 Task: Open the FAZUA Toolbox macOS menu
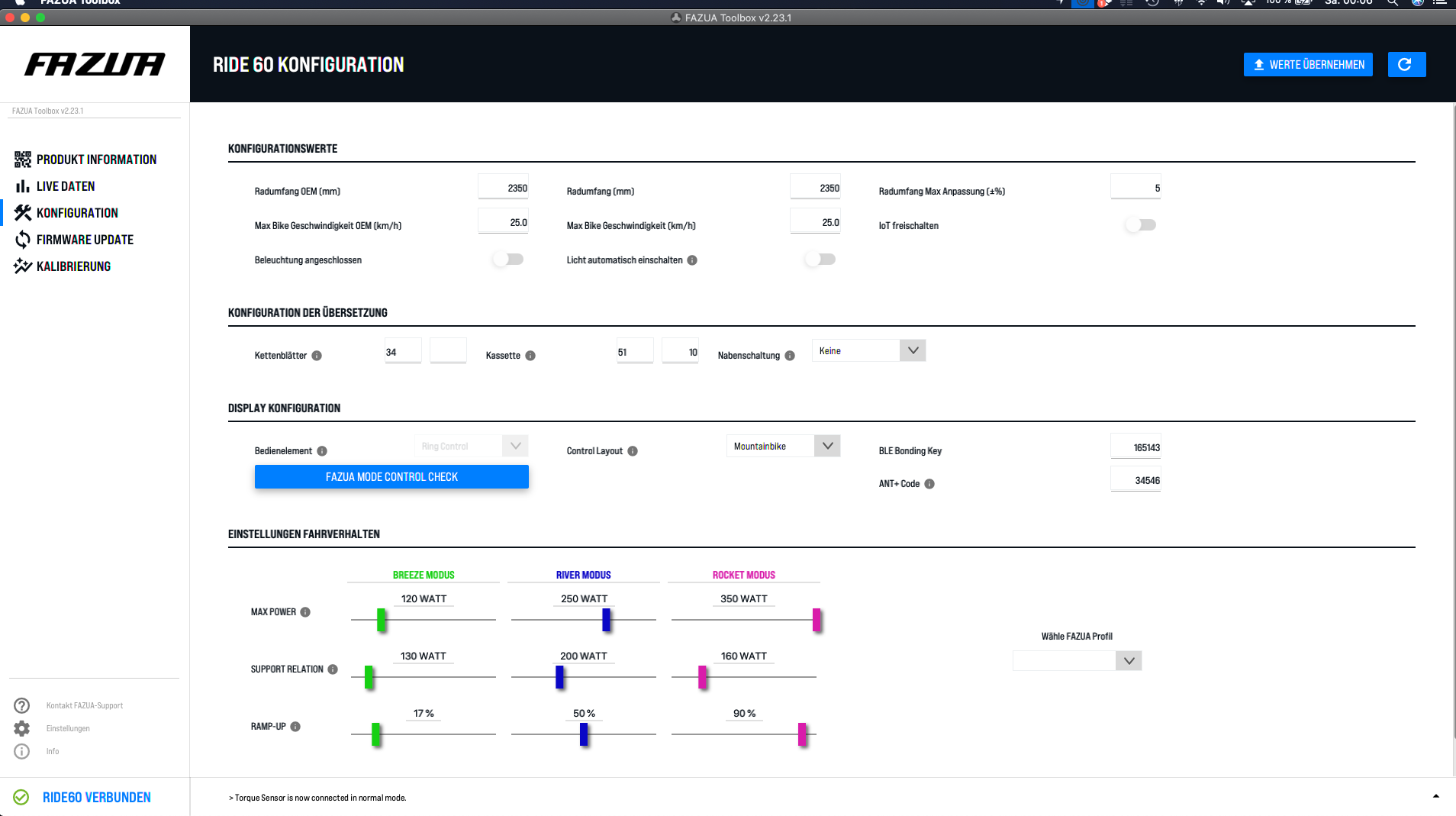coord(80,2)
